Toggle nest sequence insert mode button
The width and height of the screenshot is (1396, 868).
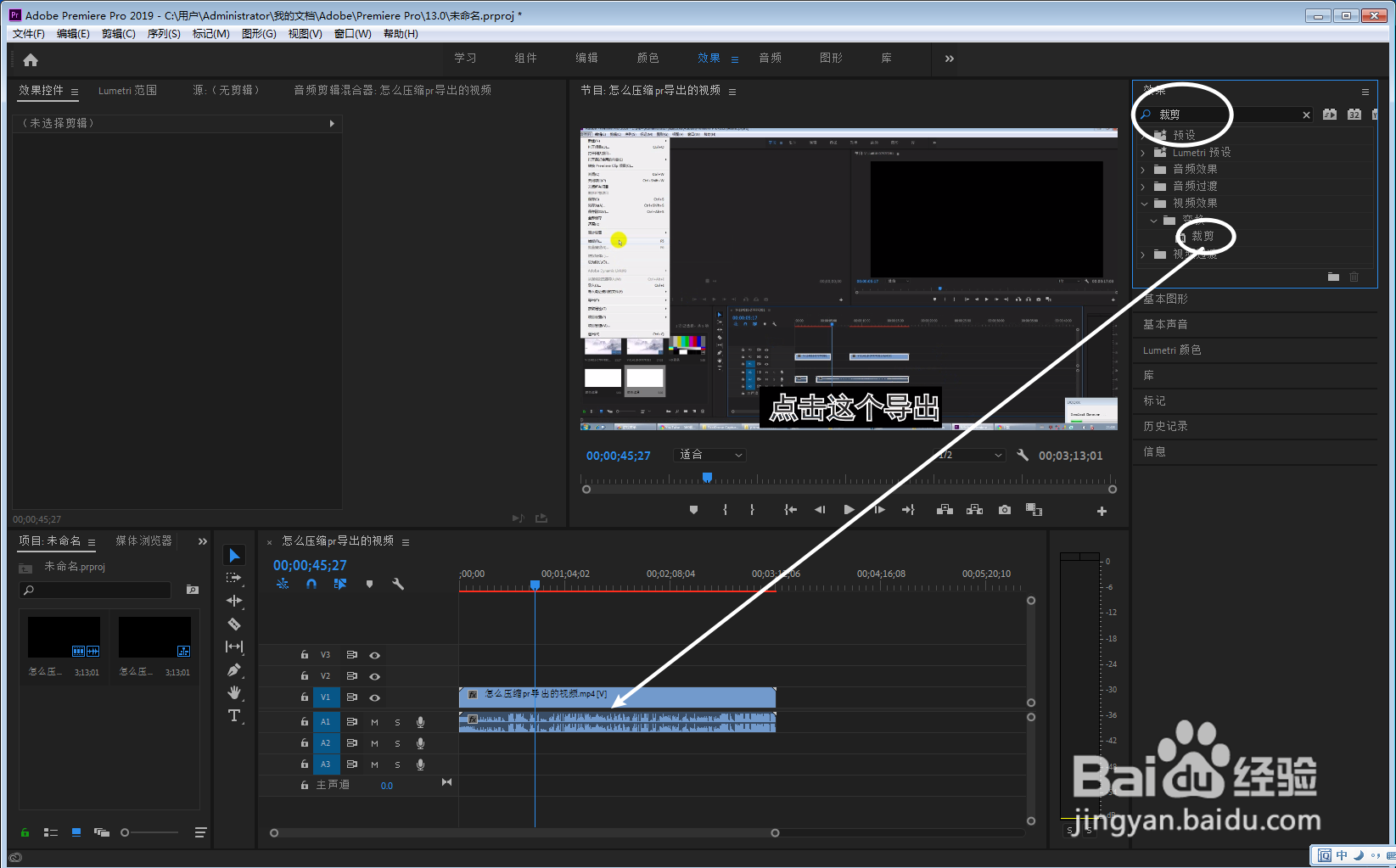pos(283,584)
